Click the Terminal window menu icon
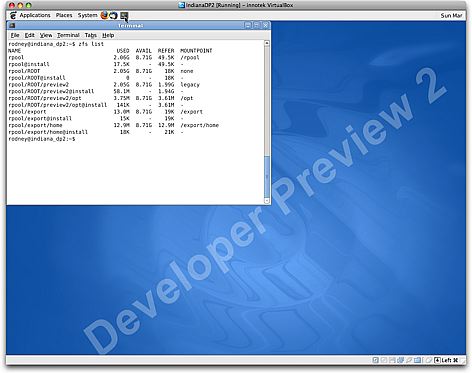The width and height of the screenshot is (472, 374). tap(12, 25)
